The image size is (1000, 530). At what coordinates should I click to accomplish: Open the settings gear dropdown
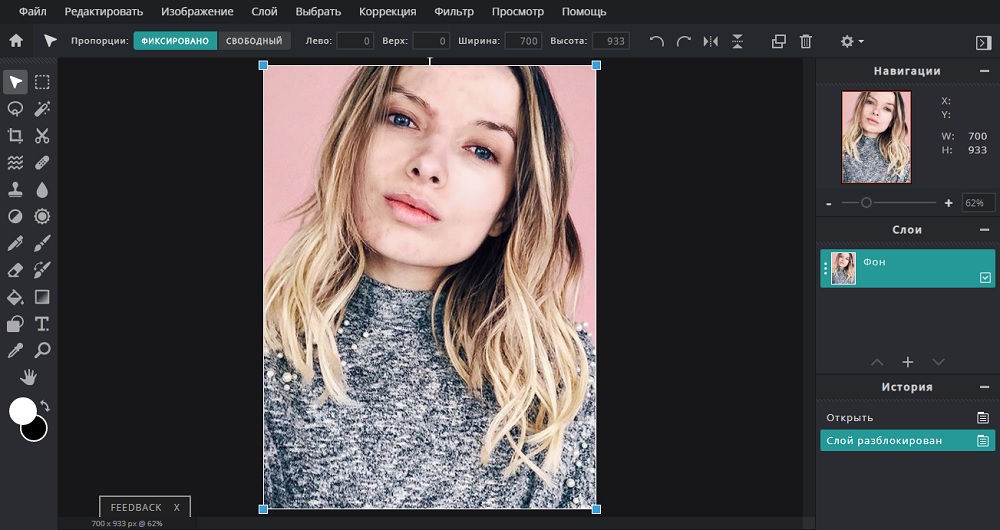point(851,41)
